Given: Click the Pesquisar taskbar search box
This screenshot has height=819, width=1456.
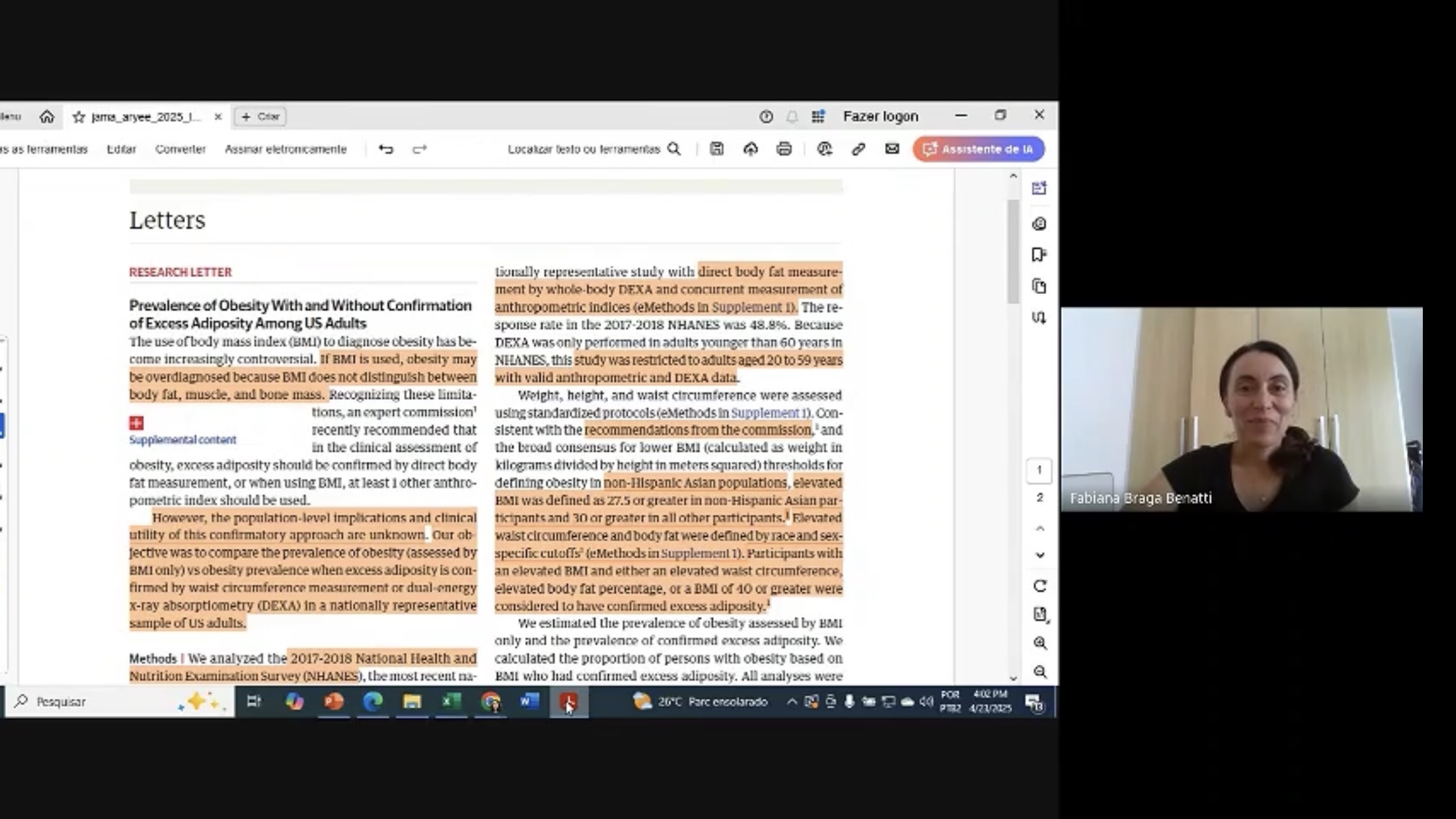Looking at the screenshot, I should tap(120, 702).
